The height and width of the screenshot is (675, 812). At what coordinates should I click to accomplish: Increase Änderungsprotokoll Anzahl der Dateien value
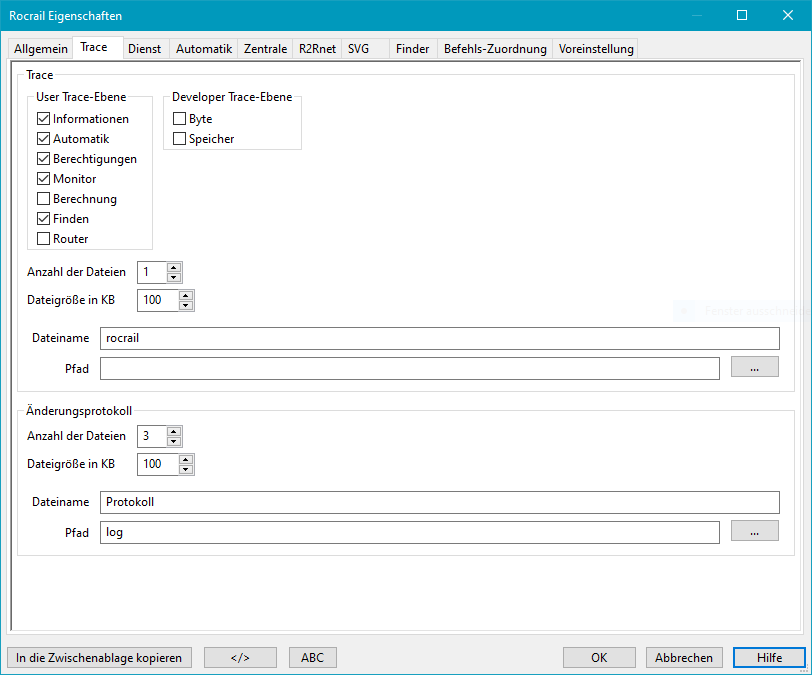pyautogui.click(x=174, y=431)
